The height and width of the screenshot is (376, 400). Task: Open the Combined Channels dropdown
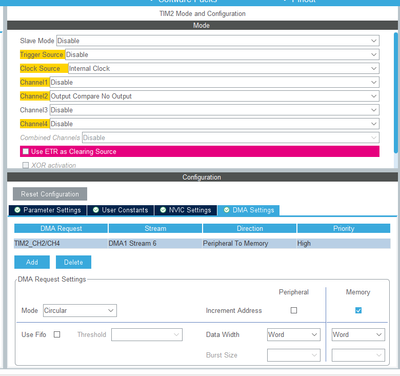tap(231, 138)
